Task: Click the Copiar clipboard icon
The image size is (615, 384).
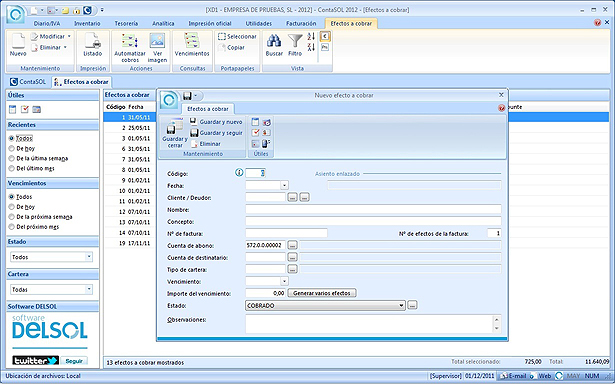Action: tap(222, 47)
